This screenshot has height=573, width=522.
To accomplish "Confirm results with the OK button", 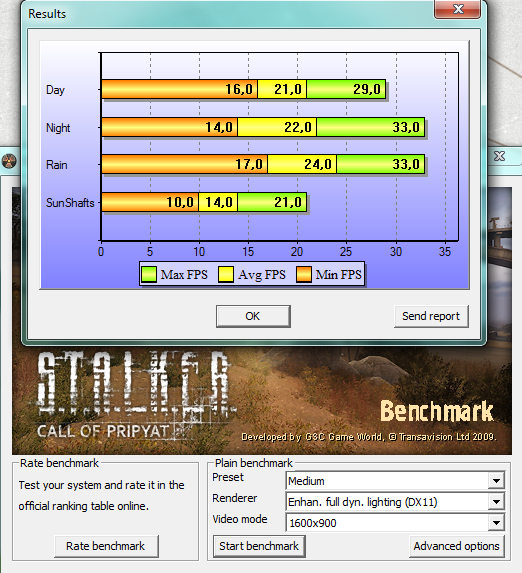I will click(253, 316).
